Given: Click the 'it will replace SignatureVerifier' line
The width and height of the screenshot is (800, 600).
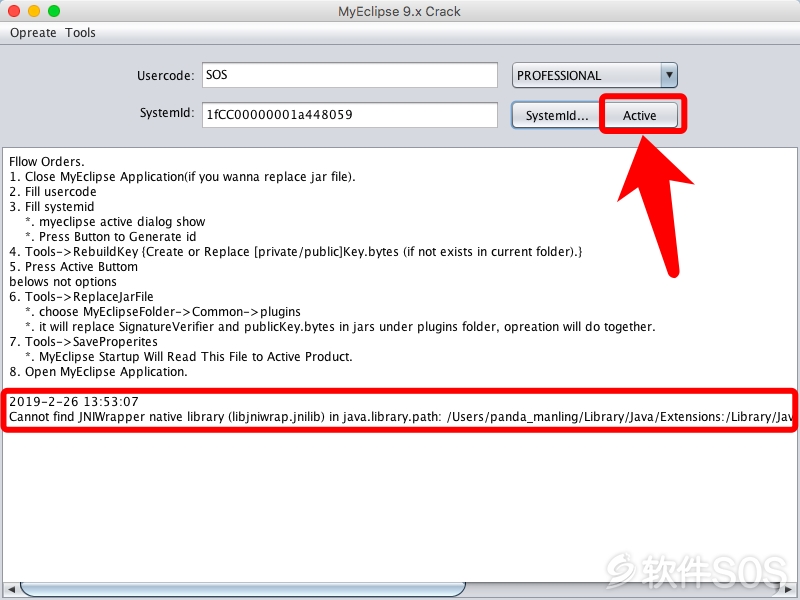Looking at the screenshot, I should (x=340, y=327).
